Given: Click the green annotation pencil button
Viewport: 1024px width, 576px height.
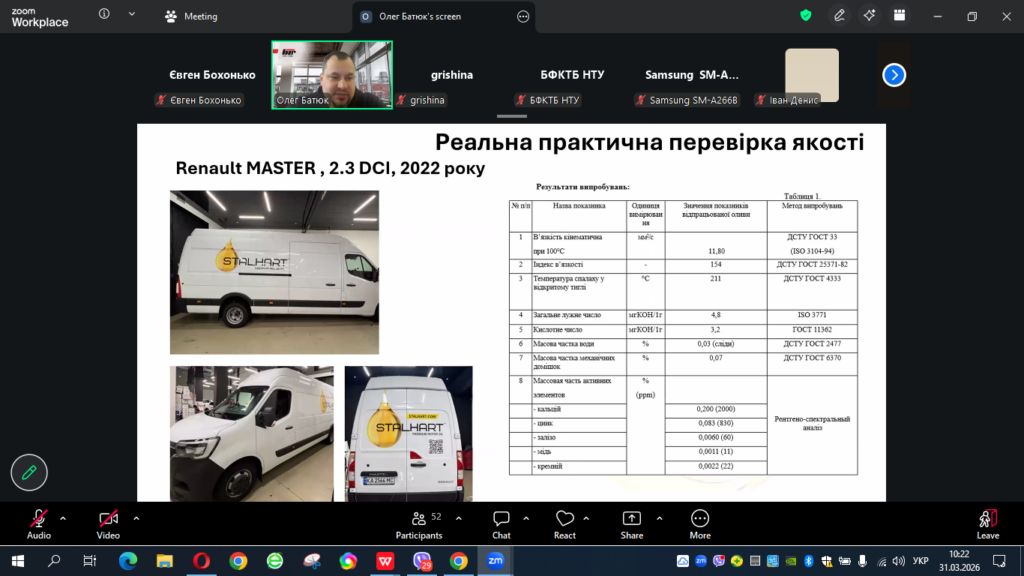Looking at the screenshot, I should coord(29,473).
